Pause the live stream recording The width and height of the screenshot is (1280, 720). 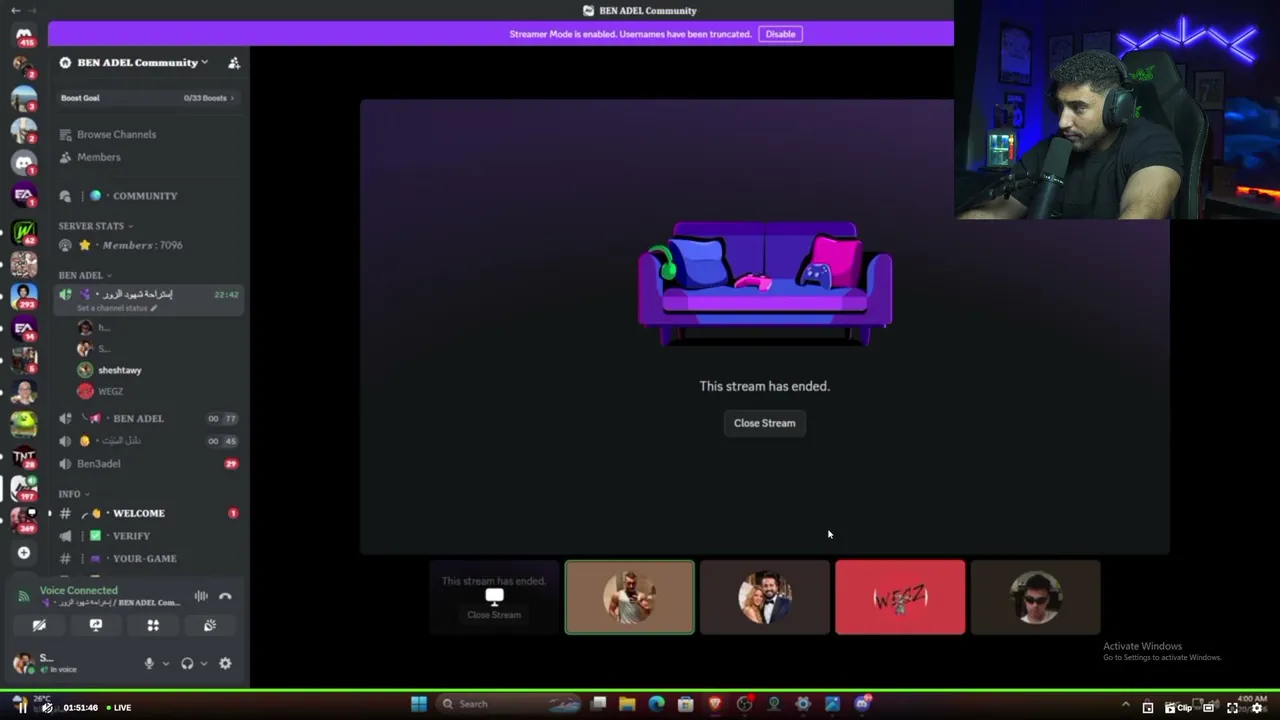coord(22,707)
